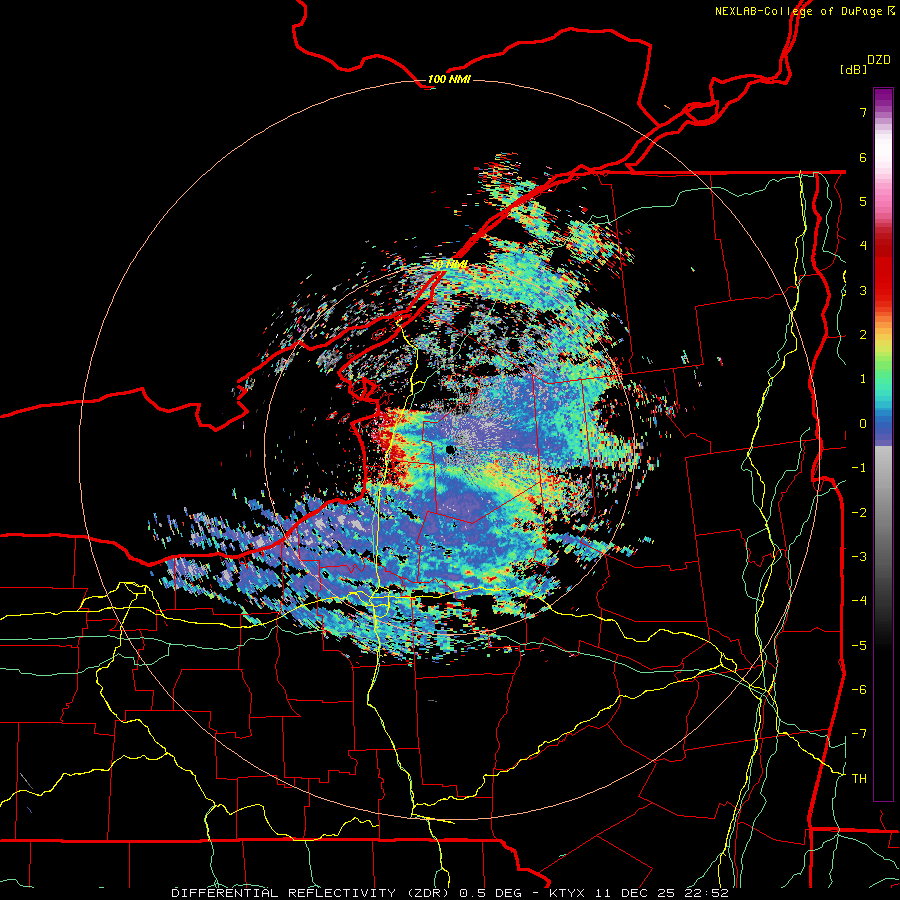The height and width of the screenshot is (900, 900).
Task: Click the -6 value on the color scale
Action: [x=859, y=690]
